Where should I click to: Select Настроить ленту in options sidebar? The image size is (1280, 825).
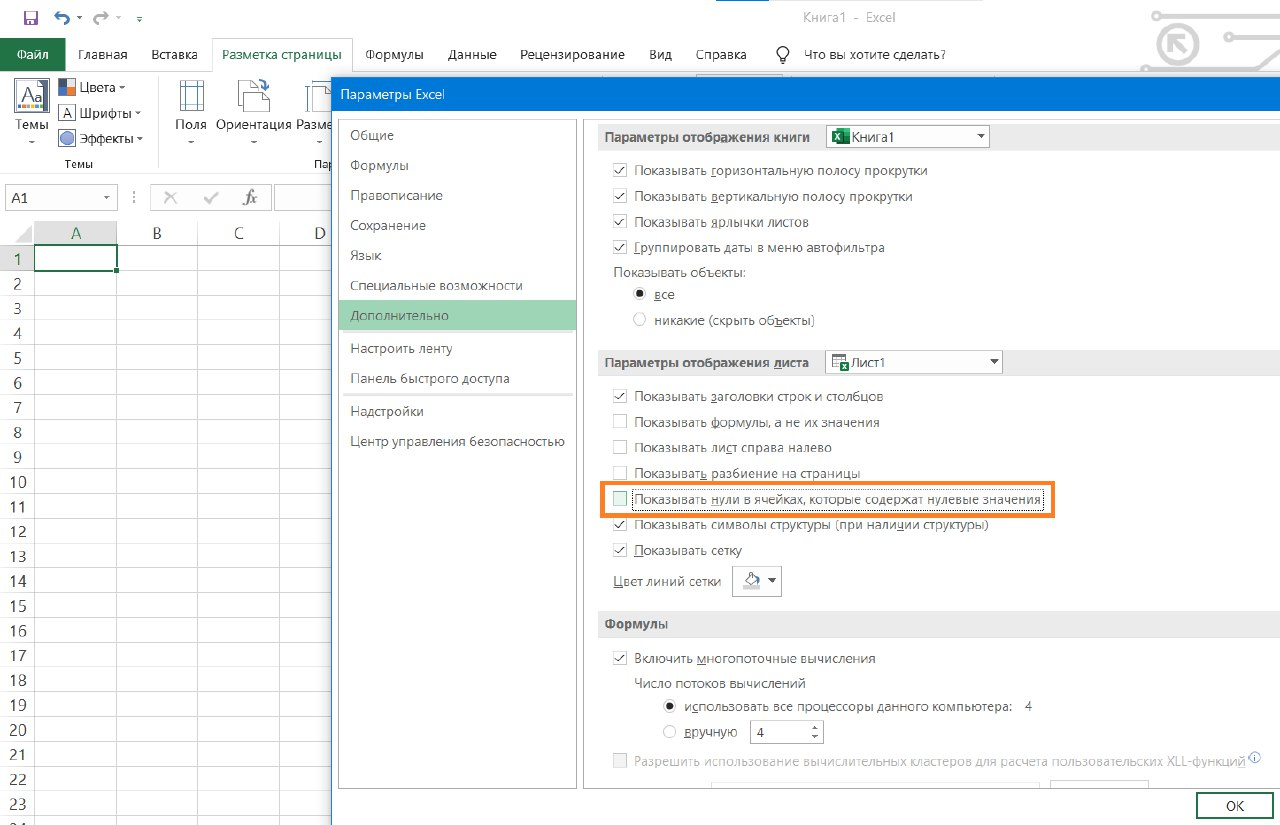tap(401, 348)
